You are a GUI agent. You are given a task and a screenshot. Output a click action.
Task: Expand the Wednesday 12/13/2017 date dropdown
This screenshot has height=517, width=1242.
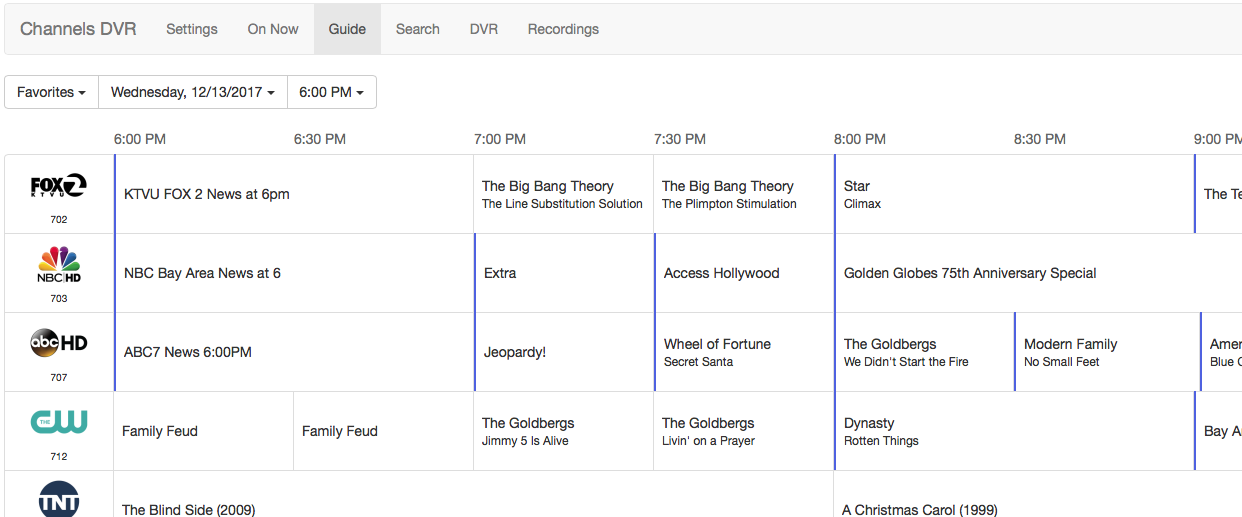click(192, 92)
